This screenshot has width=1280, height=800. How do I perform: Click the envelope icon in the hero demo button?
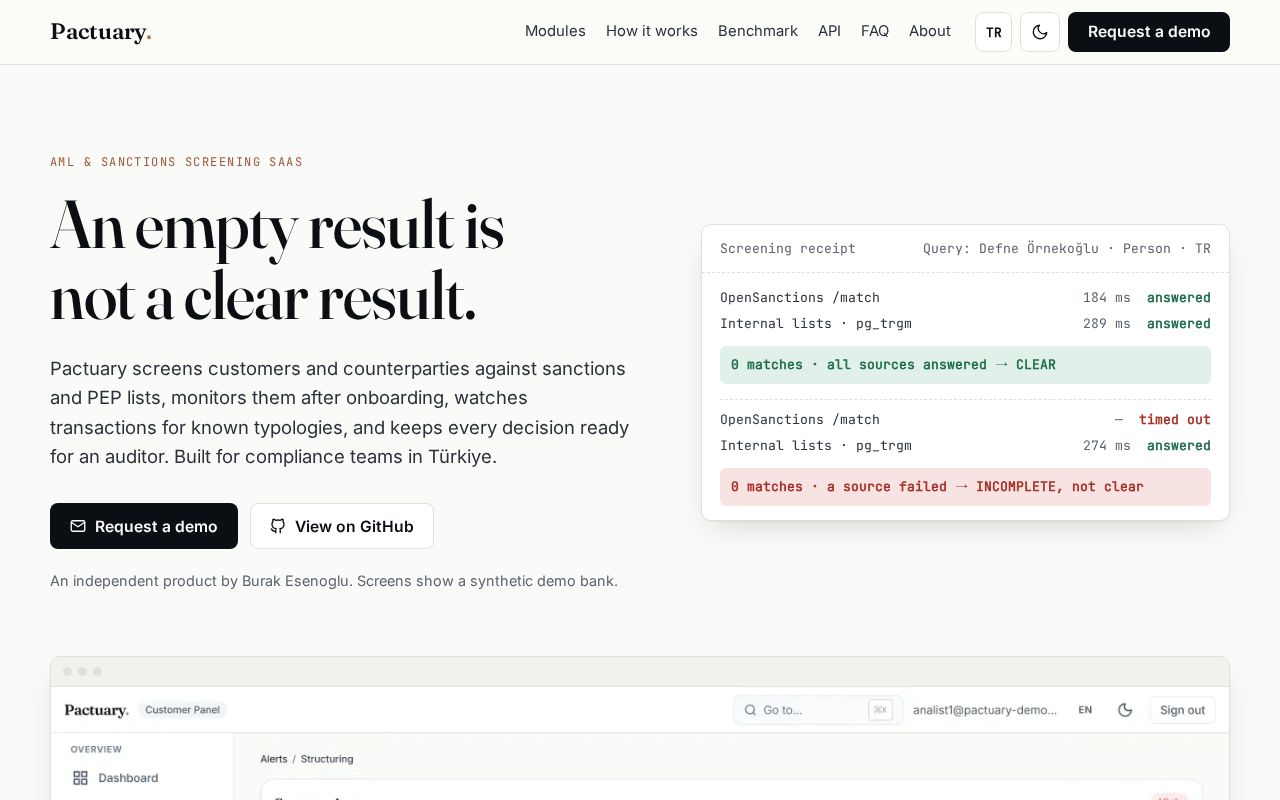[x=78, y=526]
